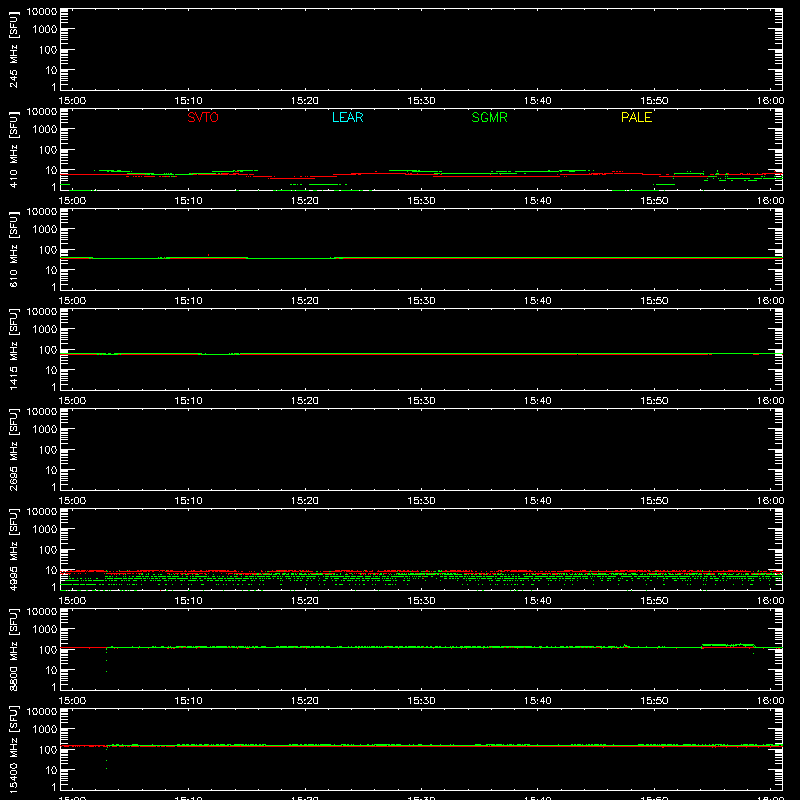Click the yellow PALE legend label
The width and height of the screenshot is (800, 800).
pos(636,117)
